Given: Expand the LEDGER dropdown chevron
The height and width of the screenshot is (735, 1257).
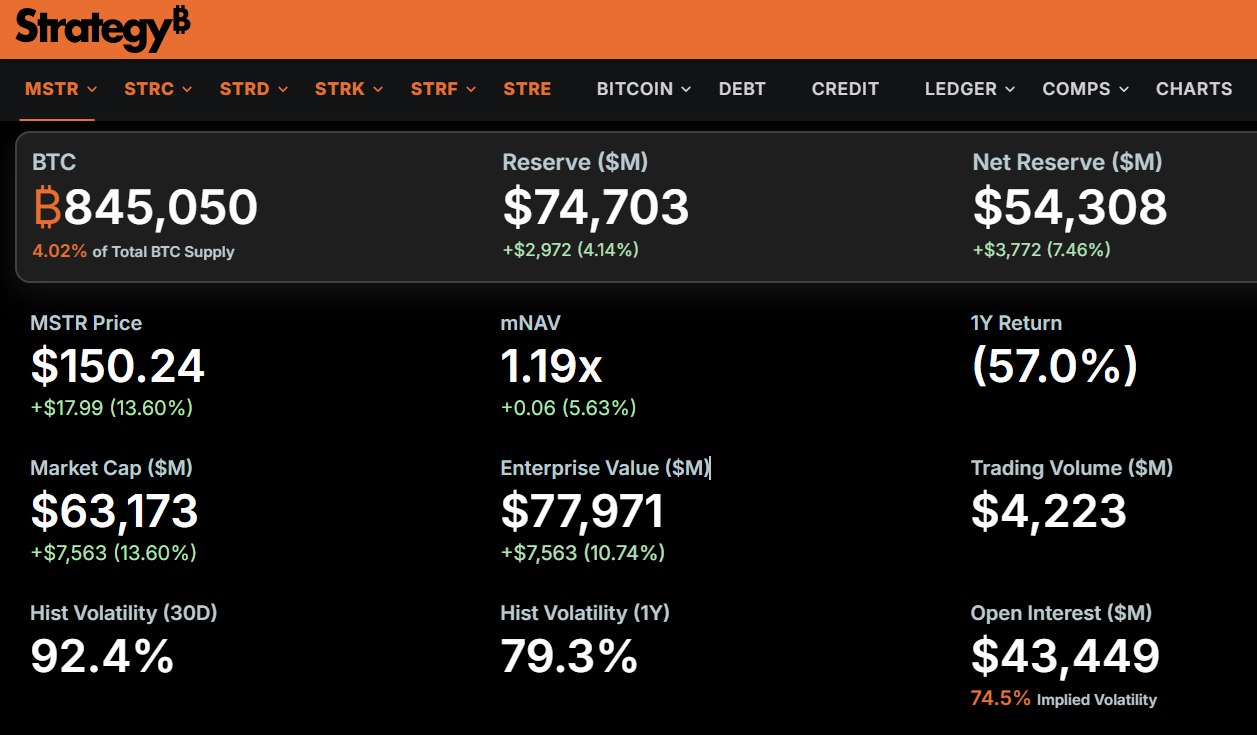Looking at the screenshot, I should click(x=1010, y=89).
